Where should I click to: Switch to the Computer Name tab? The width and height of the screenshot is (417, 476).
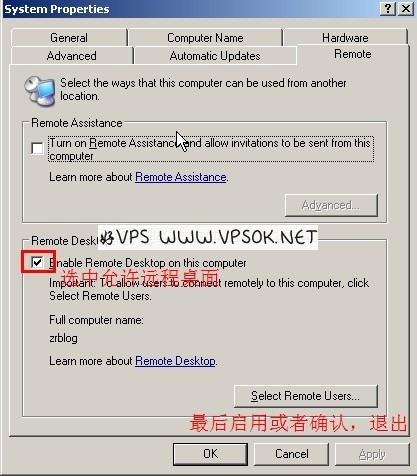pyautogui.click(x=205, y=38)
